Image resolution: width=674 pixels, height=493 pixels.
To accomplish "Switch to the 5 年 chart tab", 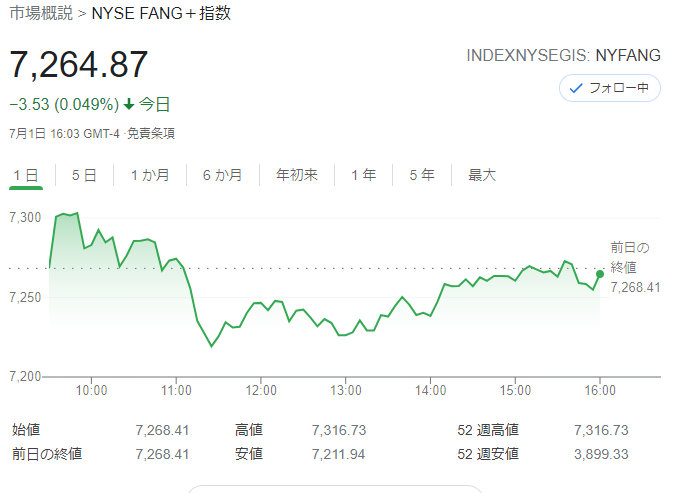I will point(422,175).
